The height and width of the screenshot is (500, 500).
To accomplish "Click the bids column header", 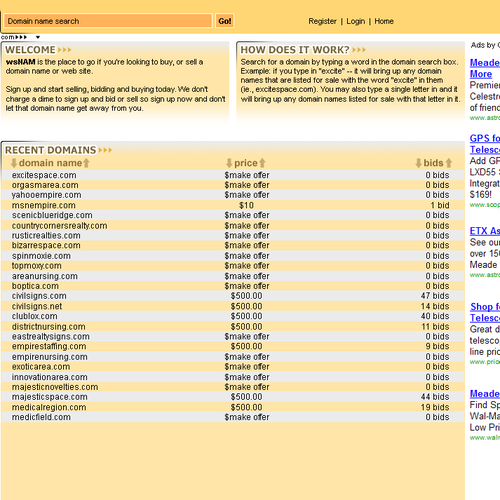I will 433,163.
